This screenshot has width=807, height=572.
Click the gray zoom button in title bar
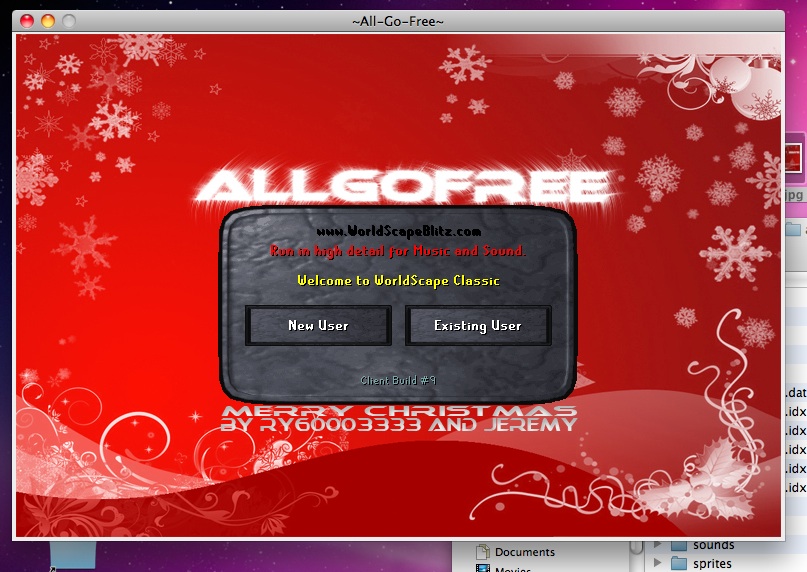pyautogui.click(x=69, y=21)
